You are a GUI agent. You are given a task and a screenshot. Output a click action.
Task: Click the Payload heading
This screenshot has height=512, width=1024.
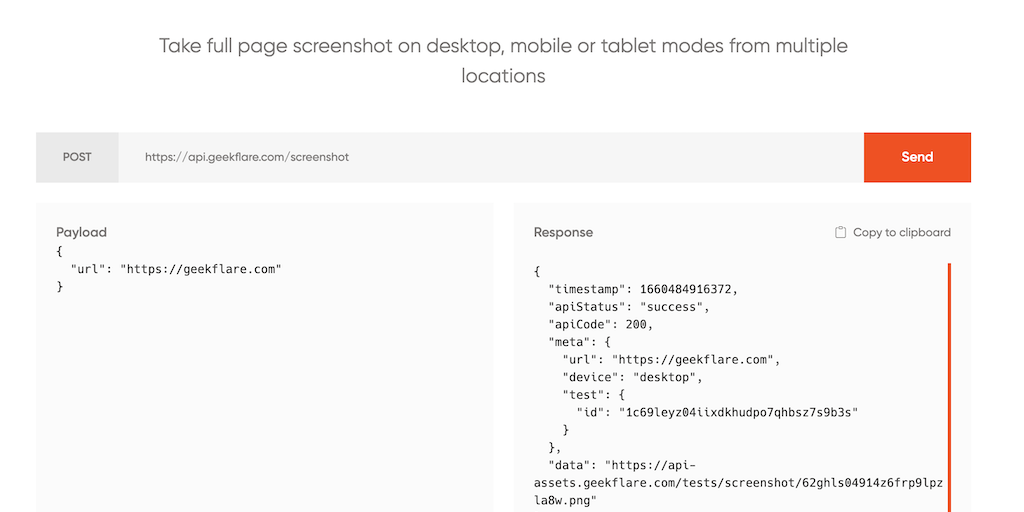click(x=81, y=232)
